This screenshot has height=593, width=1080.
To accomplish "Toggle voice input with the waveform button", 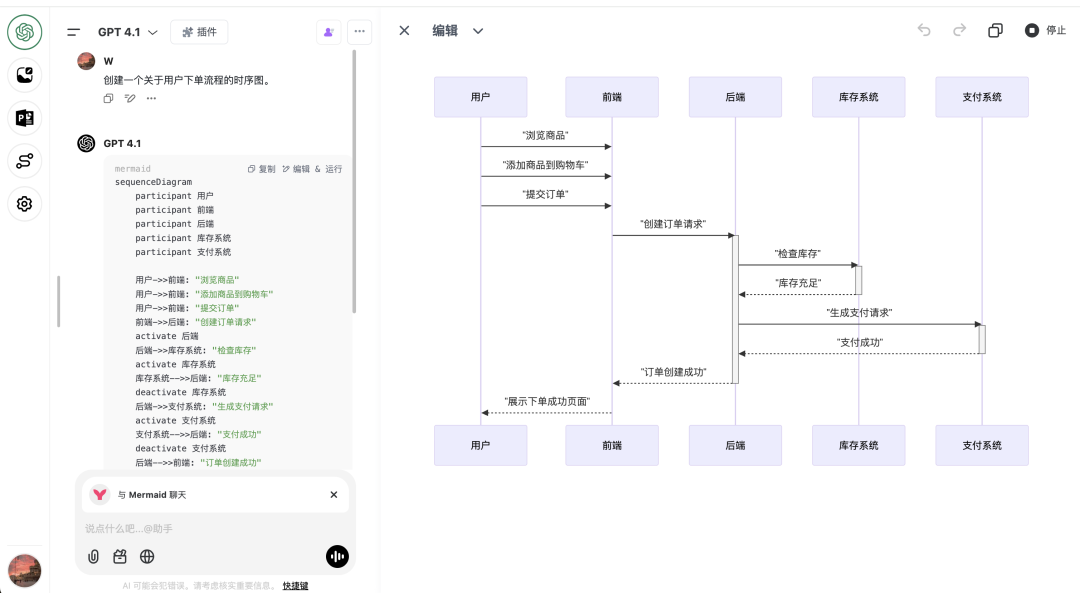I will pos(337,556).
